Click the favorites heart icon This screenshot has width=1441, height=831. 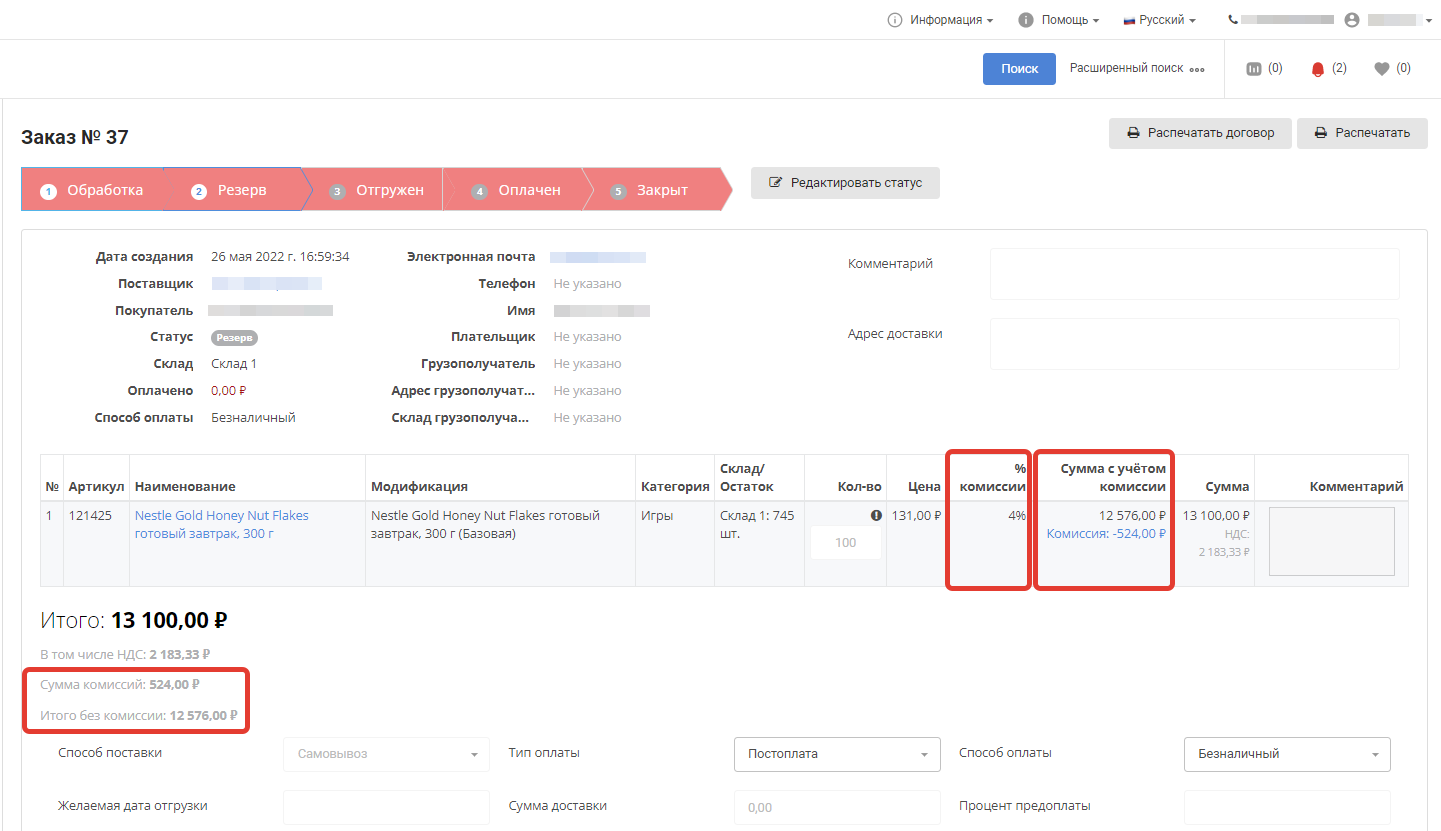[1382, 69]
